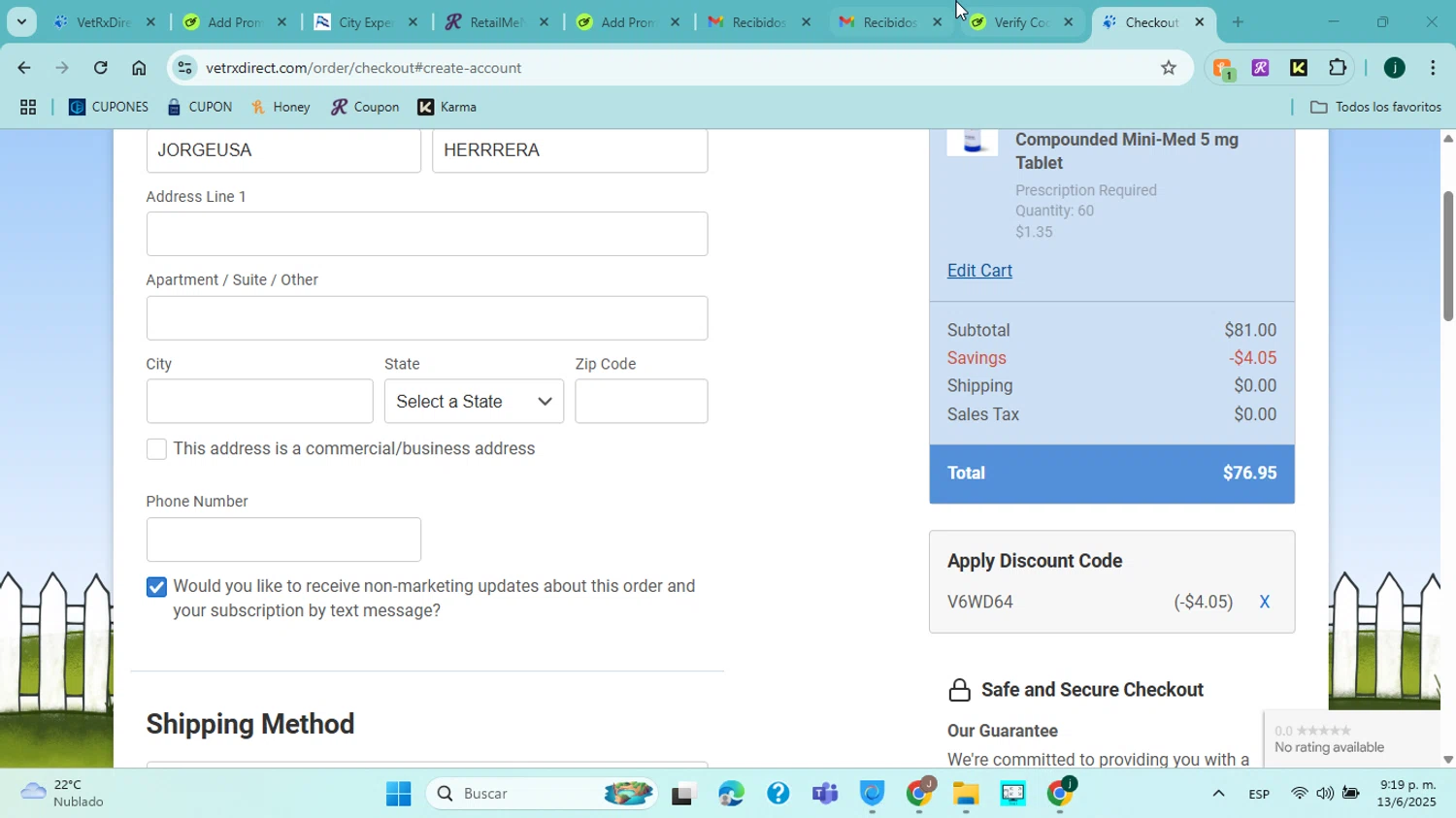Click the taskbar Buscar search box
This screenshot has width=1456, height=818.
544,794
